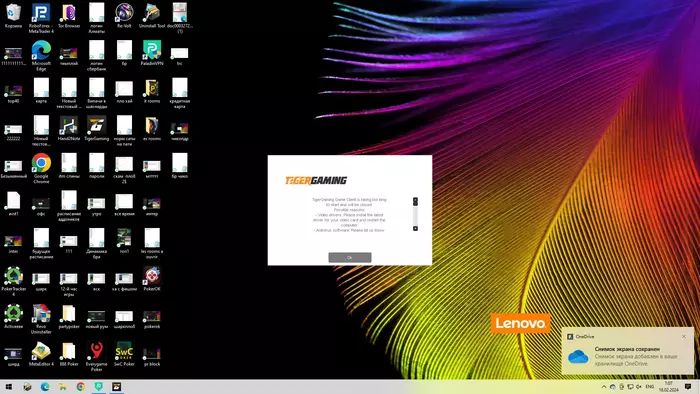This screenshot has width=700, height=394.
Task: Open Google Chrome from the taskbar
Action: (81, 387)
